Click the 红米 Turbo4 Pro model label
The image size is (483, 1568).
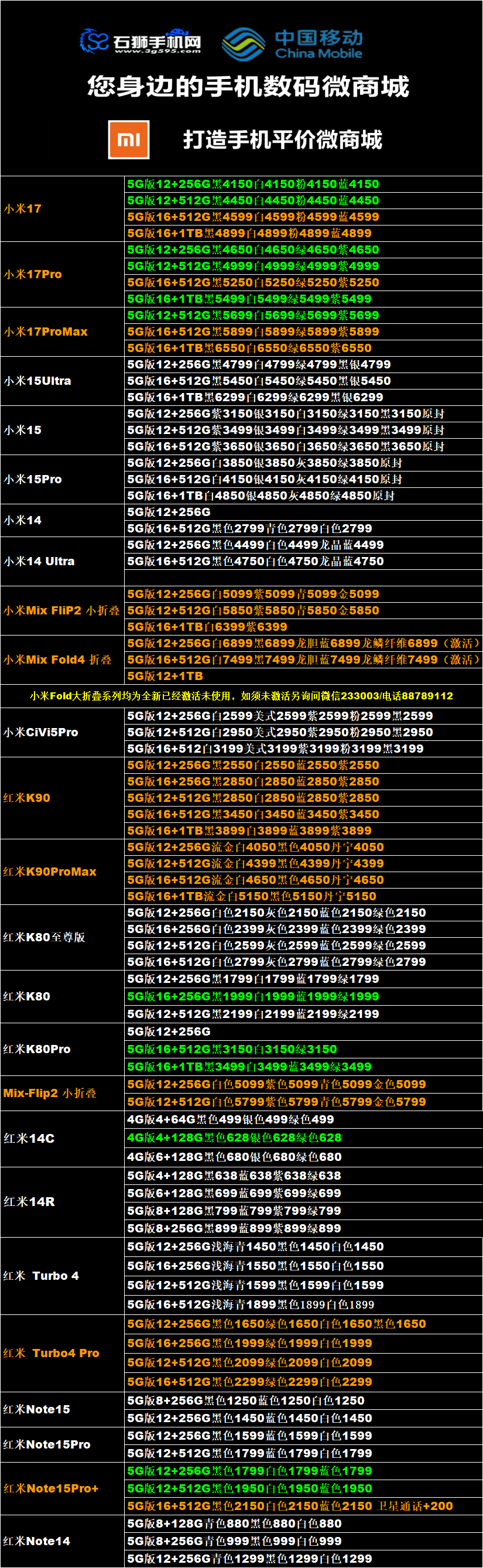click(x=51, y=1353)
